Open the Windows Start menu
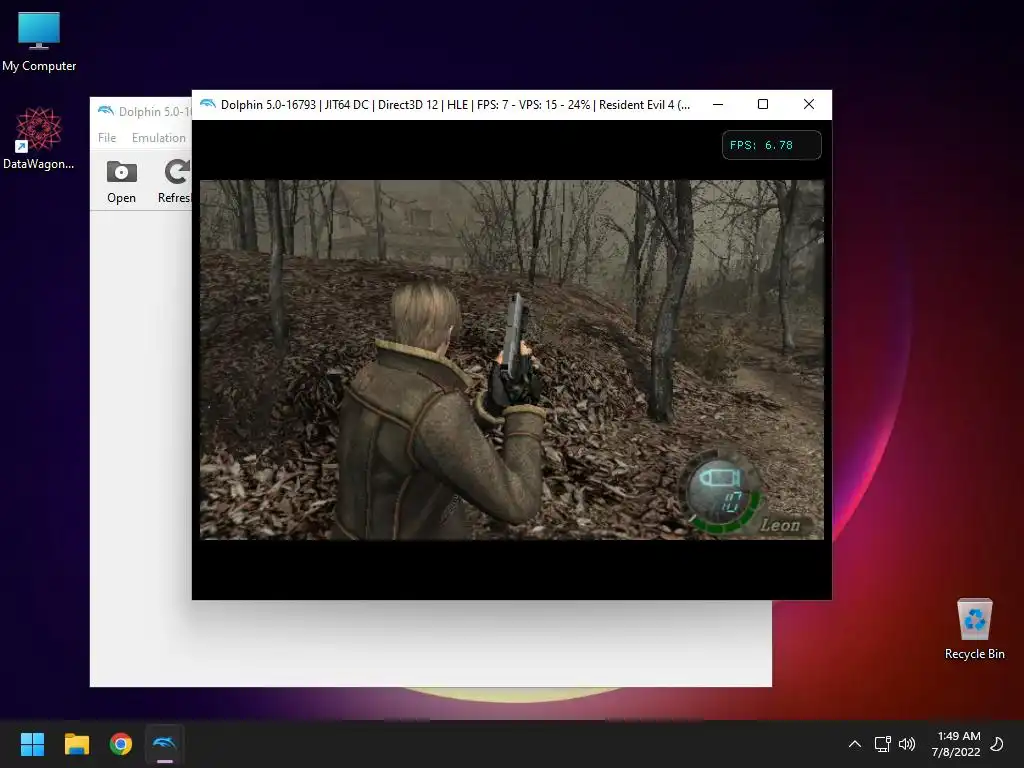 (32, 744)
